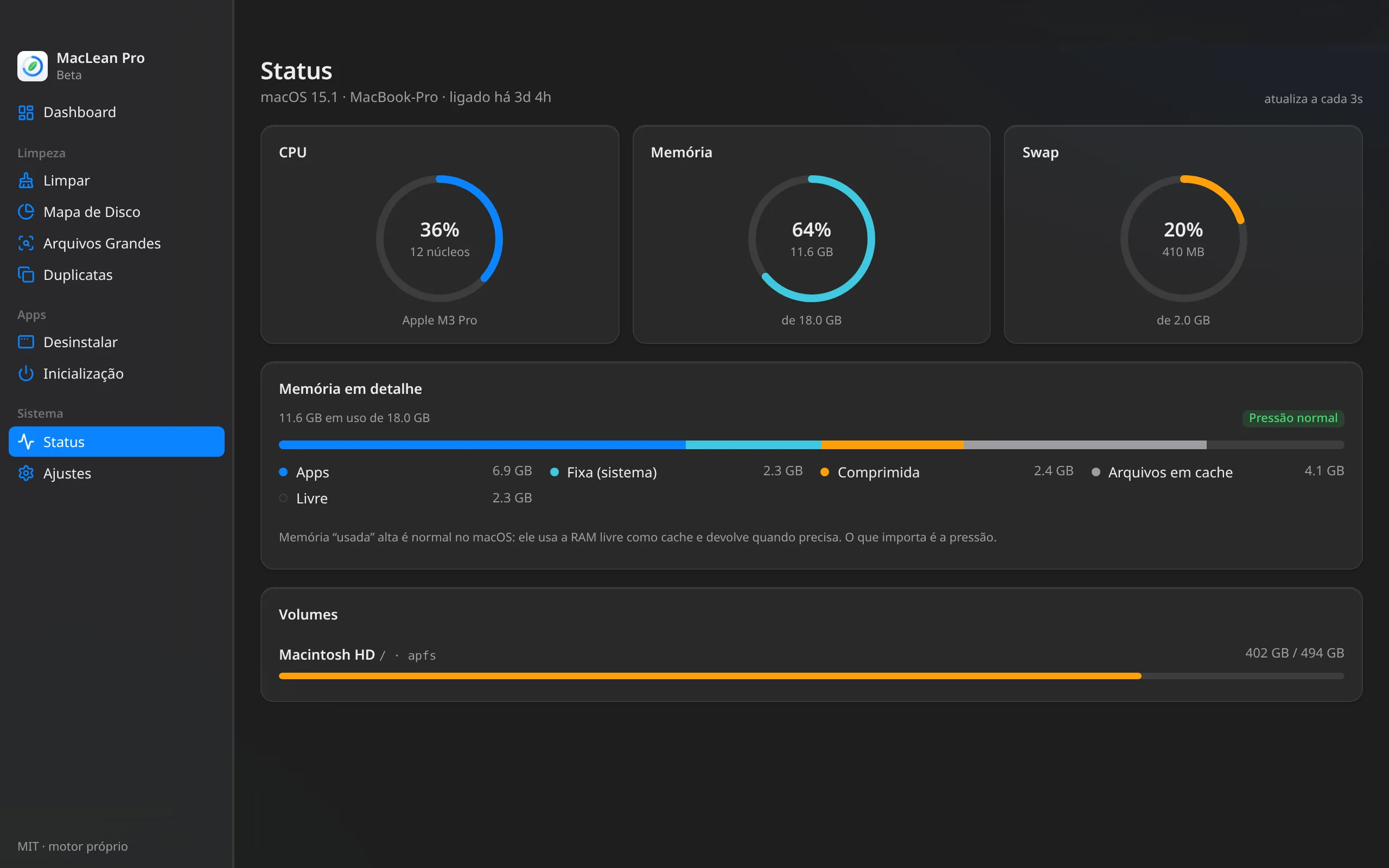Click the 402 GB / 494 GB value
Screen dimensions: 1389x868
[x=1294, y=653]
